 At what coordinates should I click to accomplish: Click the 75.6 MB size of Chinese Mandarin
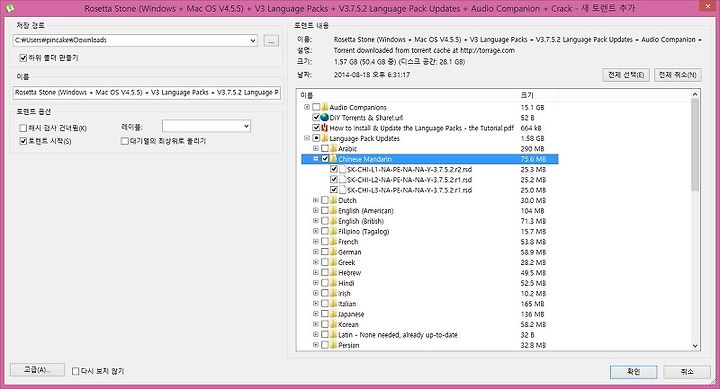[x=533, y=159]
